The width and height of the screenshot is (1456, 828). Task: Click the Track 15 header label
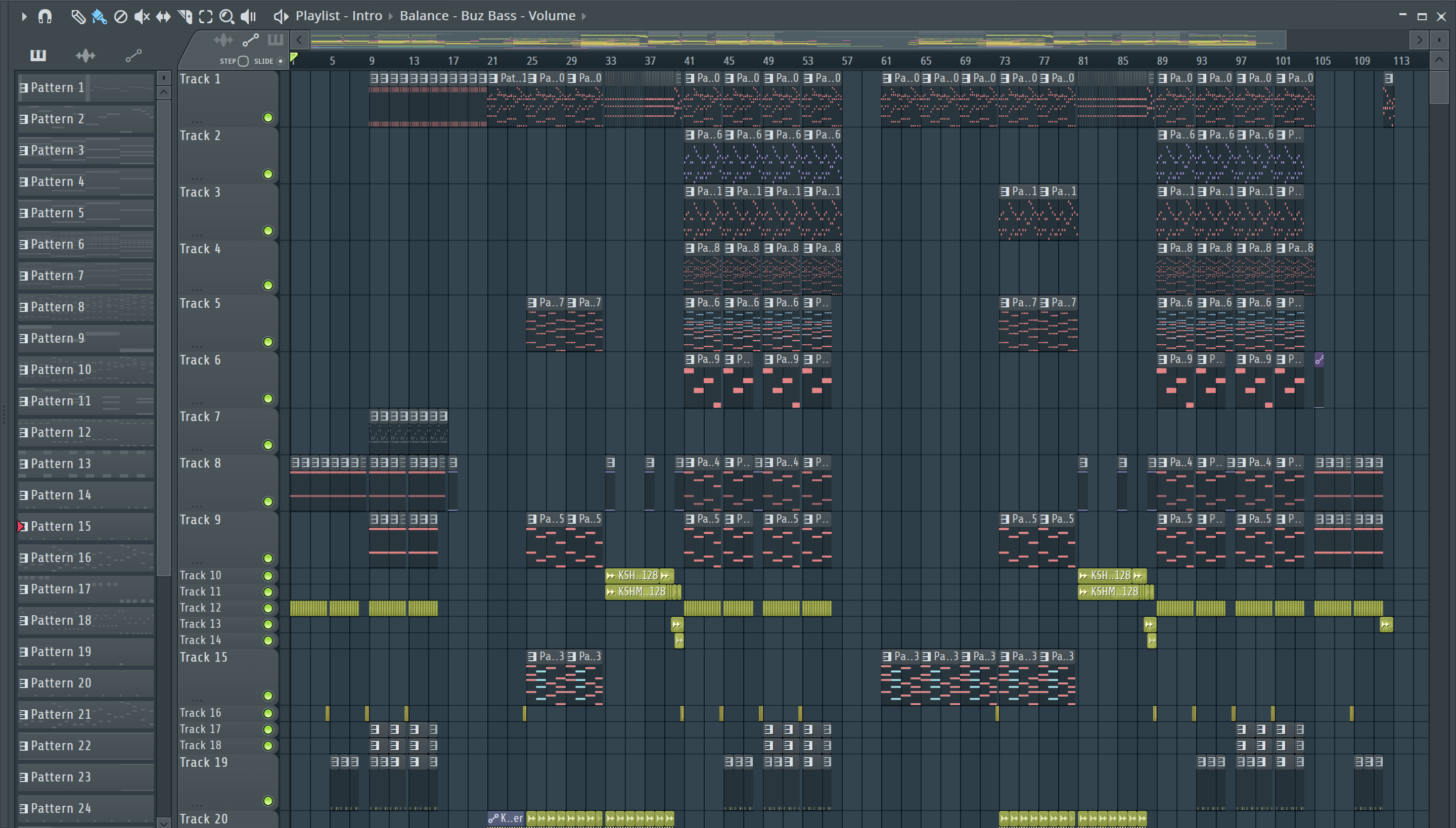[204, 657]
